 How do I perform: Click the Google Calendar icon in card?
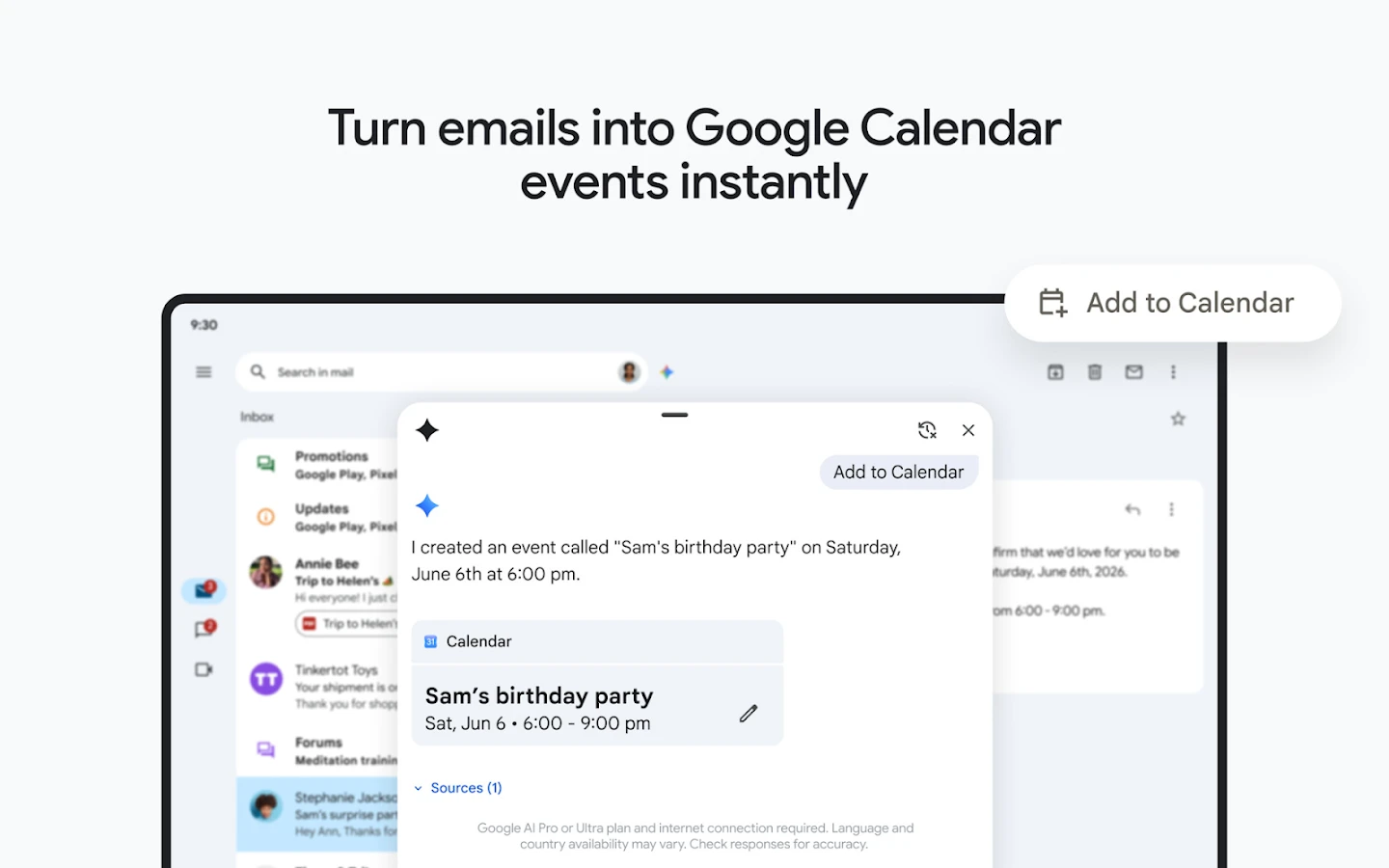(431, 641)
